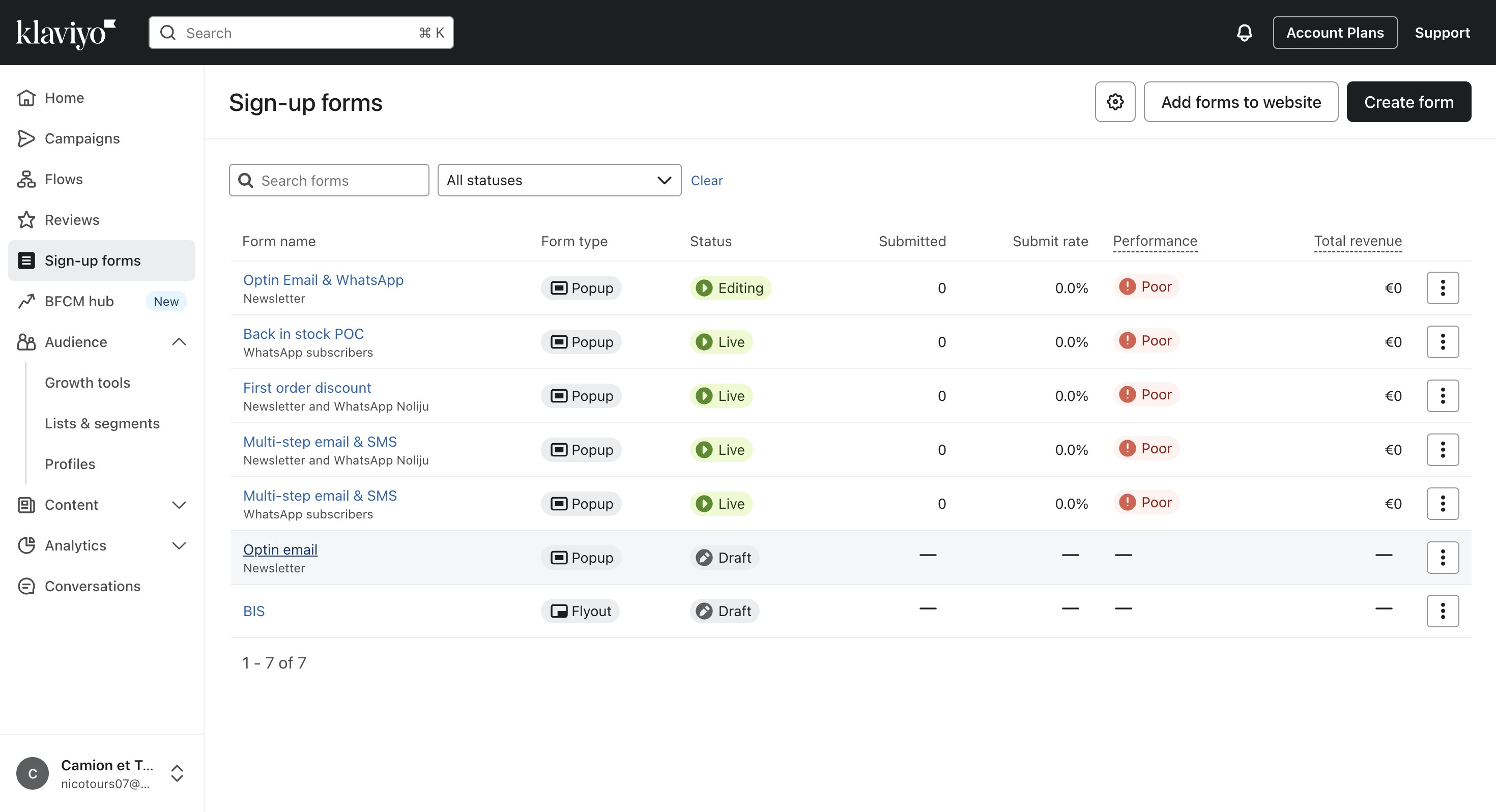Expand the Analytics section
This screenshot has height=812, width=1496.
179,545
